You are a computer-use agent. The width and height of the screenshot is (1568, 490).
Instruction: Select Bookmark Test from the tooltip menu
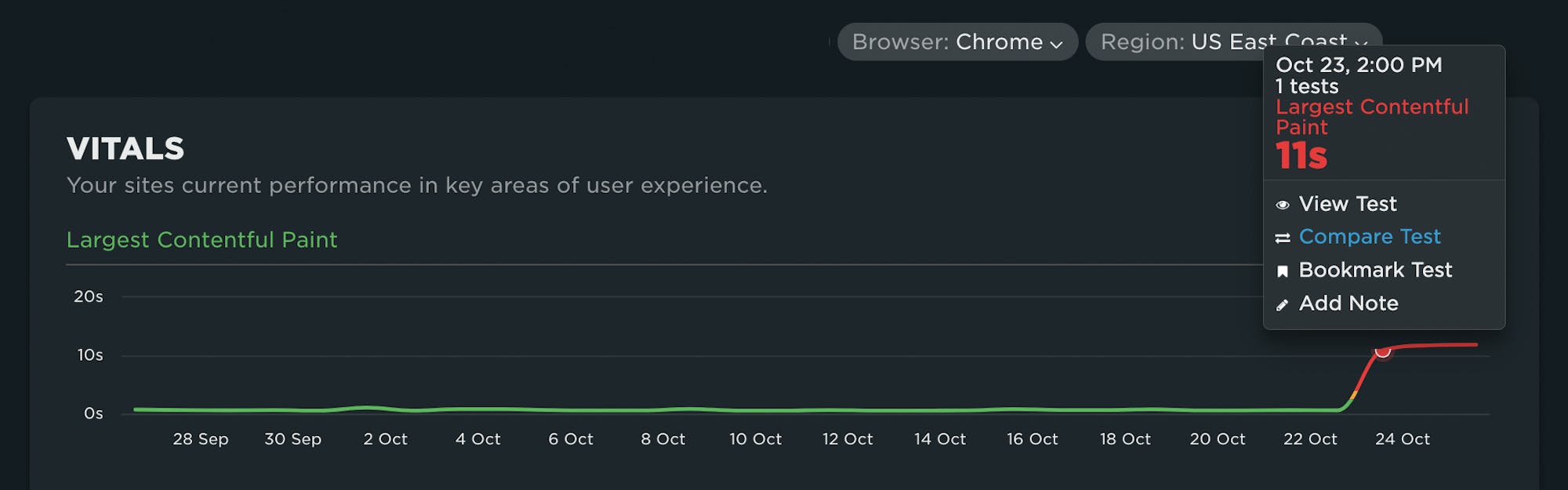tap(1375, 270)
